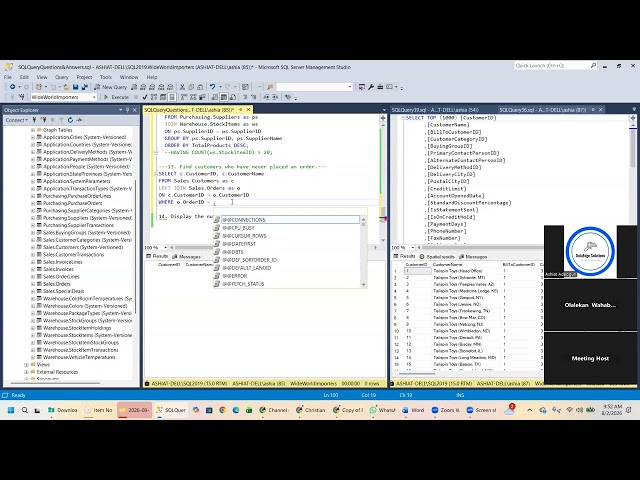Toggle Include Actual Execution Plan
The height and width of the screenshot is (480, 640).
(x=184, y=97)
